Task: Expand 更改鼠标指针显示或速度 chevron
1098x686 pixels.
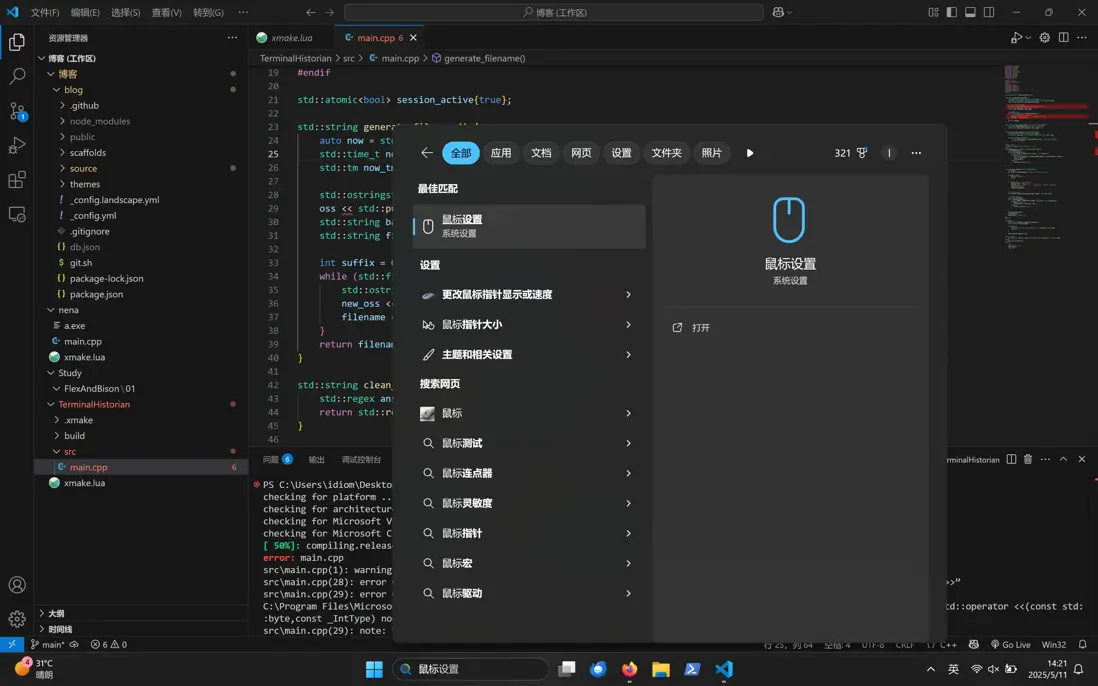Action: point(628,295)
